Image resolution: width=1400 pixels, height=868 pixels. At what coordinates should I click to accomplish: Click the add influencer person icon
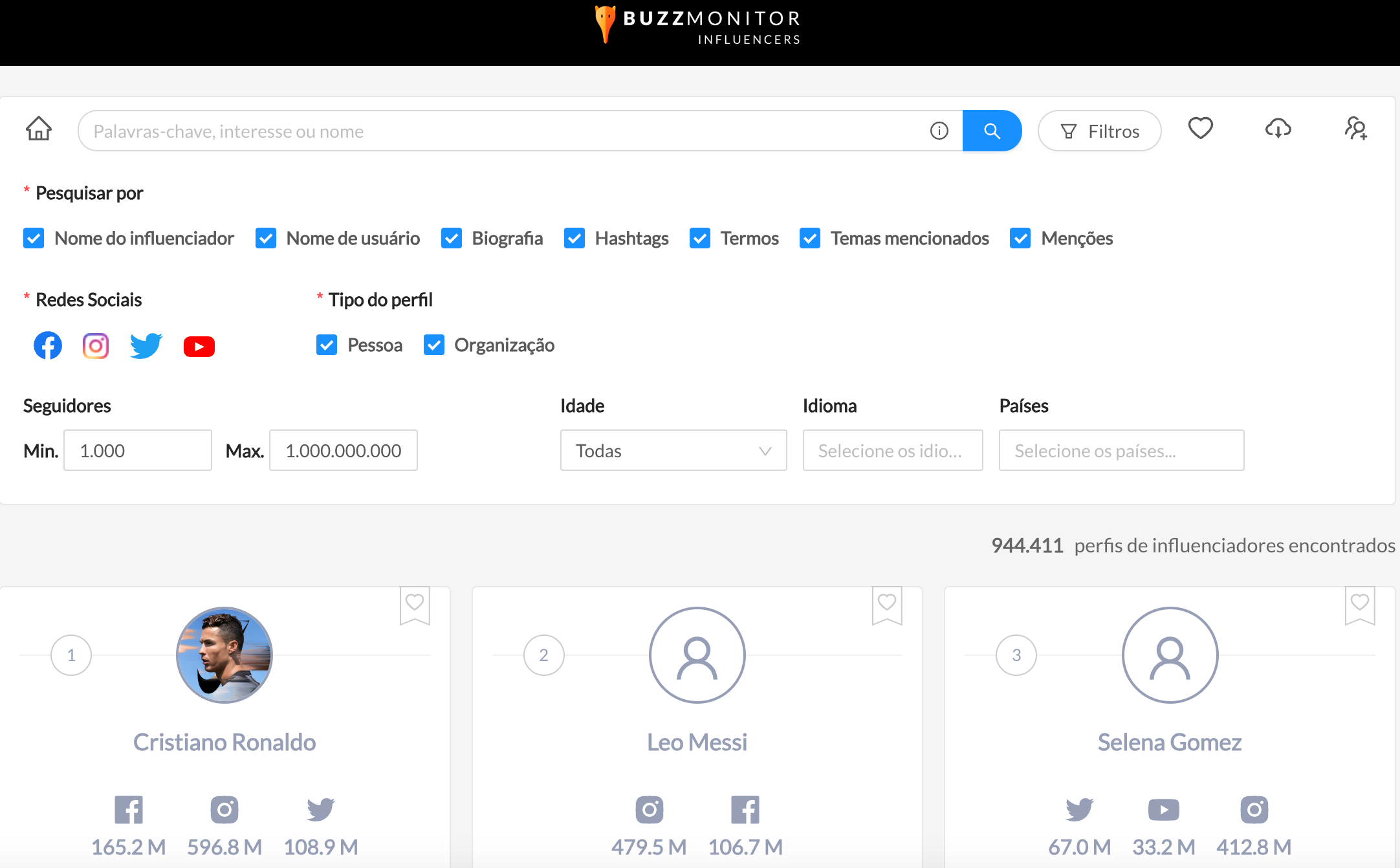click(1356, 128)
